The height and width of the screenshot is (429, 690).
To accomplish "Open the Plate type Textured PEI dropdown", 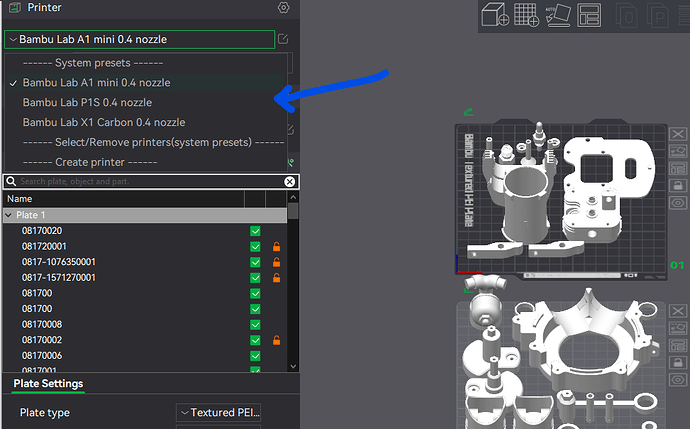I will pos(218,413).
